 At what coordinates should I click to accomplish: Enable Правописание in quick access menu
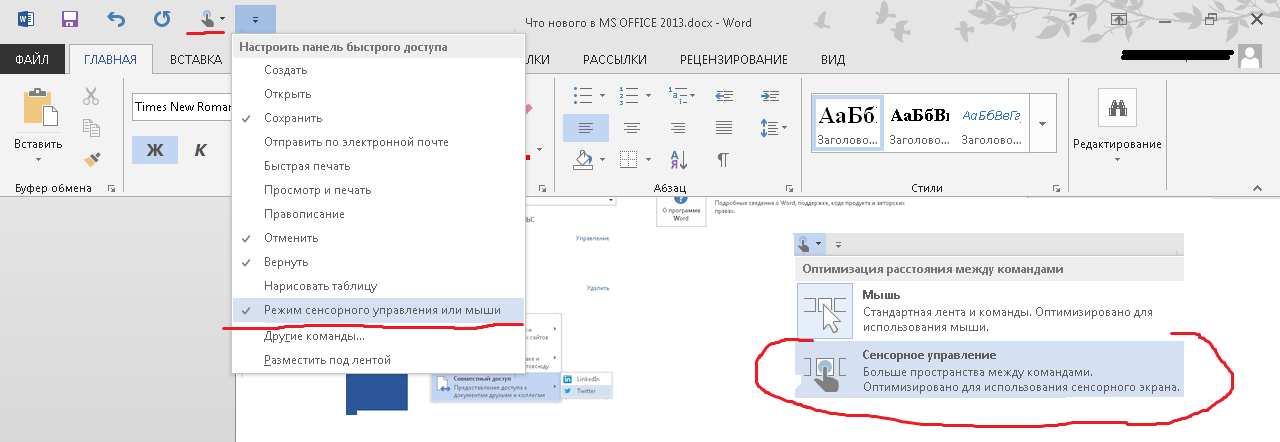(378, 214)
